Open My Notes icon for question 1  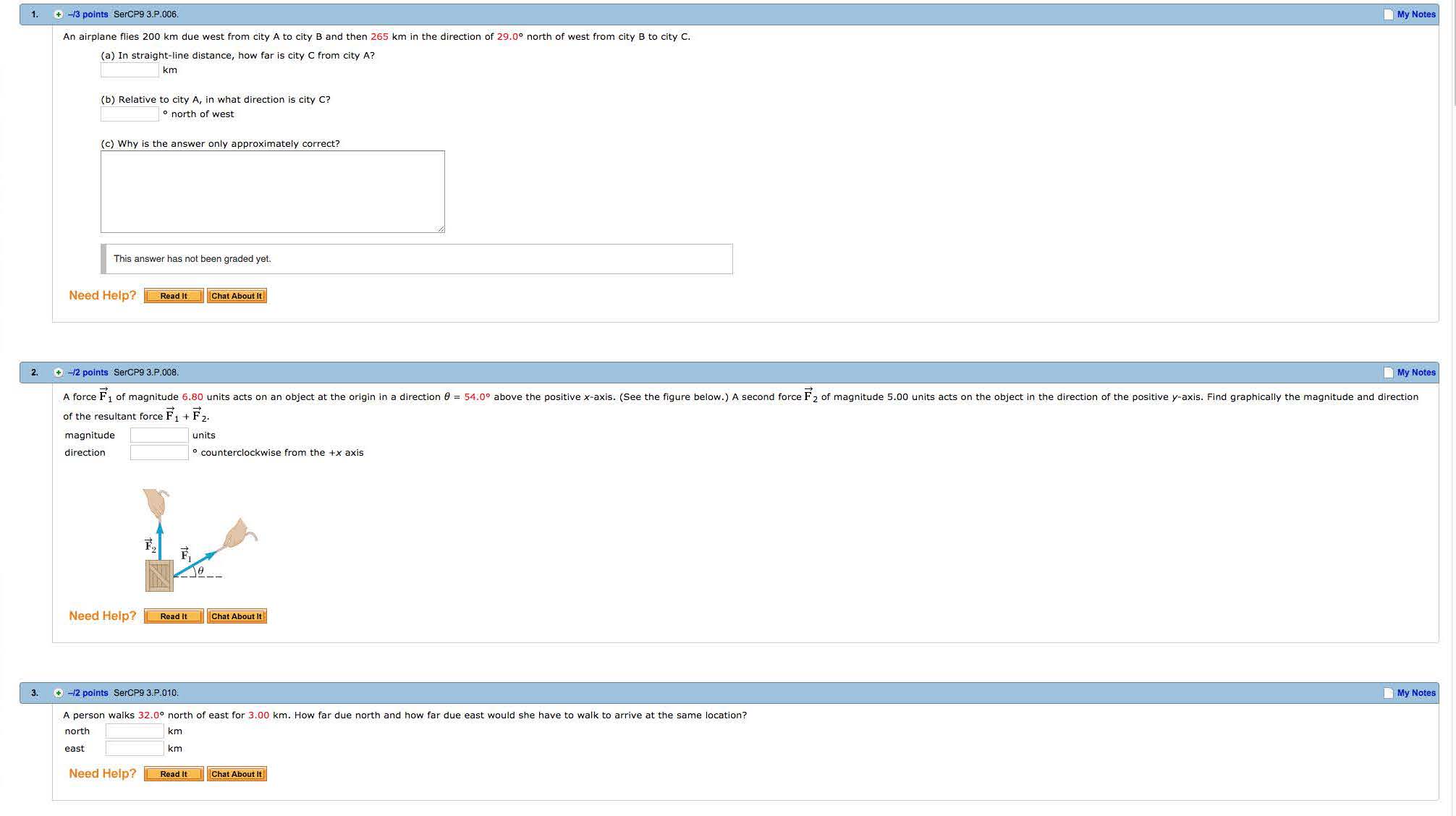pos(1388,14)
